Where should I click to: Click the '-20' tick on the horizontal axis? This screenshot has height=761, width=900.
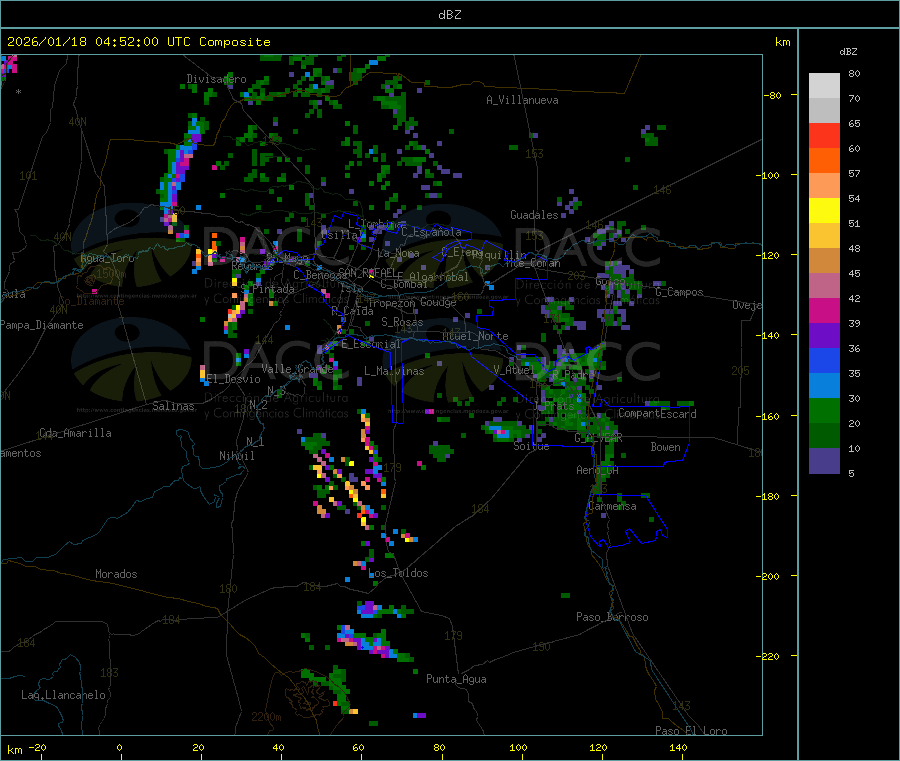[x=37, y=747]
